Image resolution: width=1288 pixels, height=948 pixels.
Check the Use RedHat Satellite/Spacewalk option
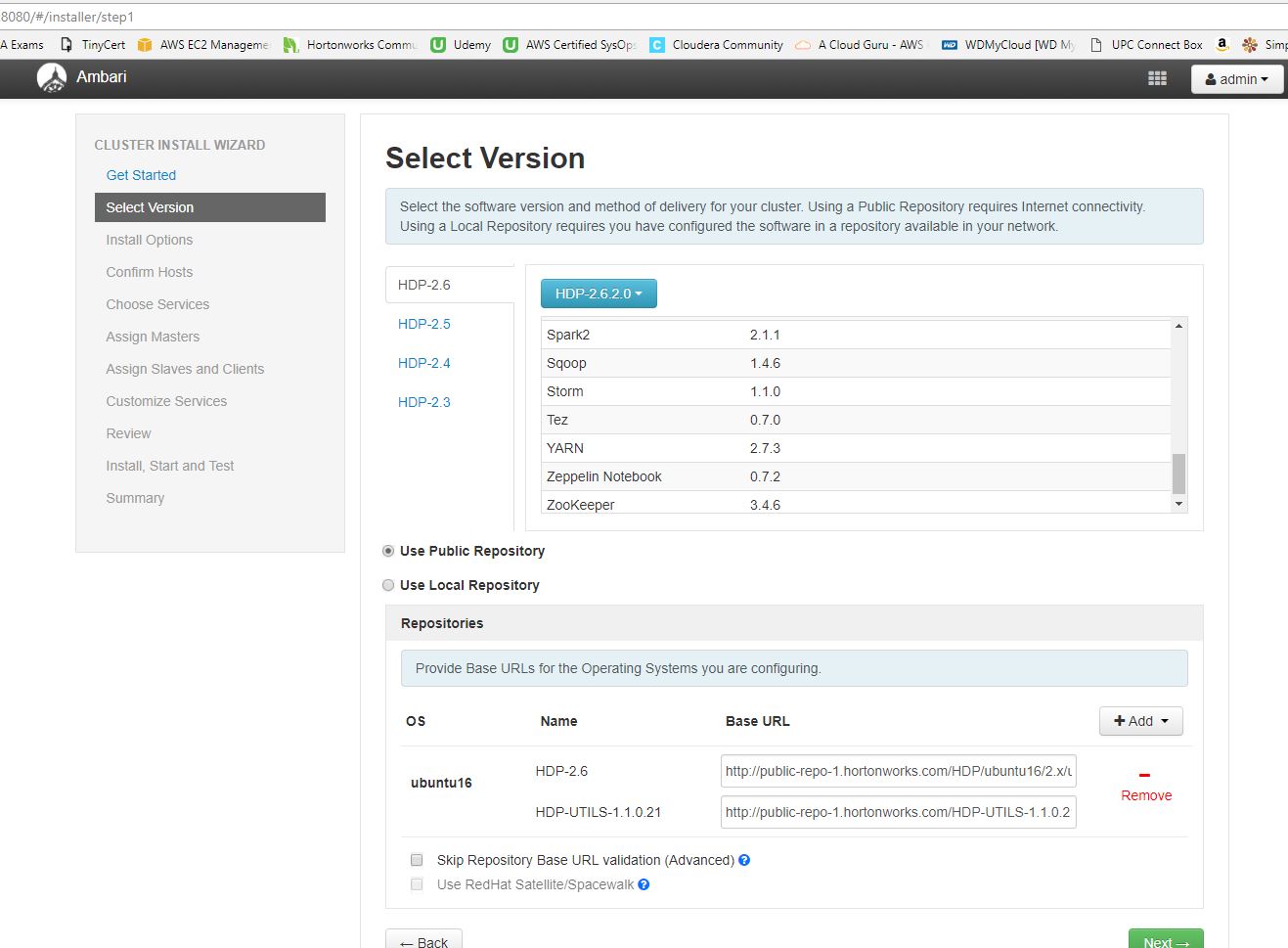click(x=417, y=884)
